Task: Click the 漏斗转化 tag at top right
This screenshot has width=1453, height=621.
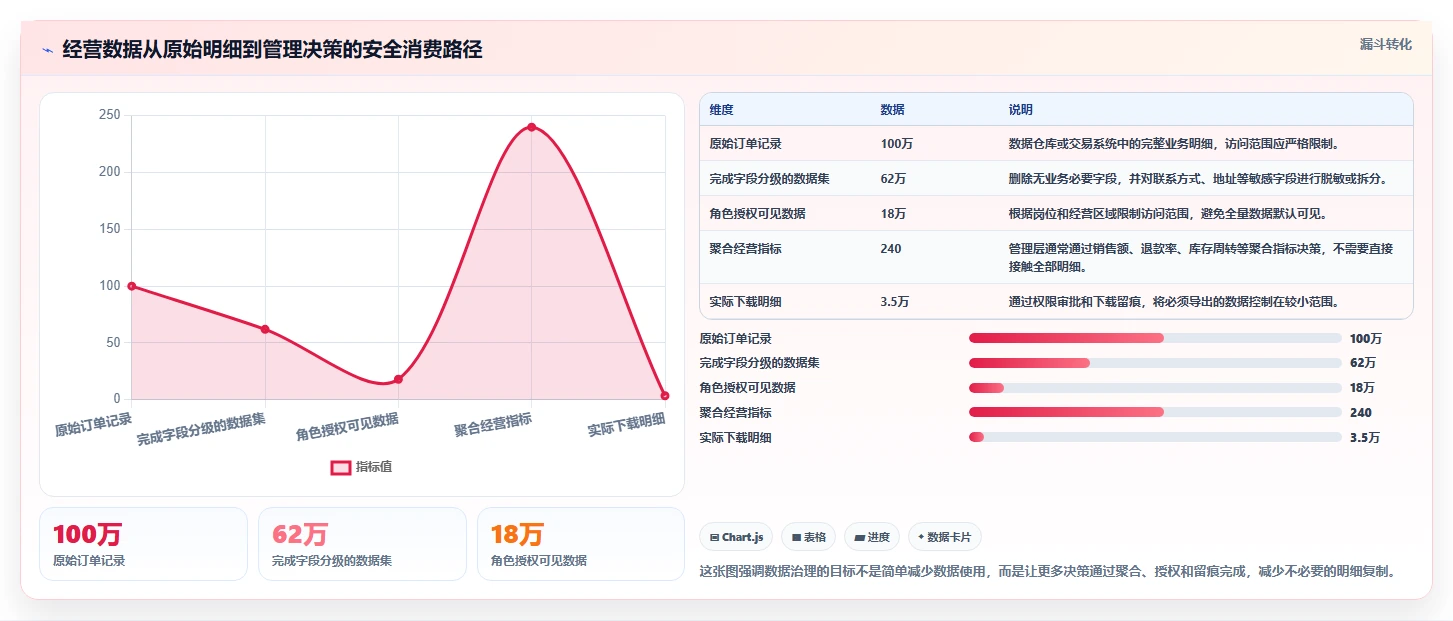Action: (1386, 44)
